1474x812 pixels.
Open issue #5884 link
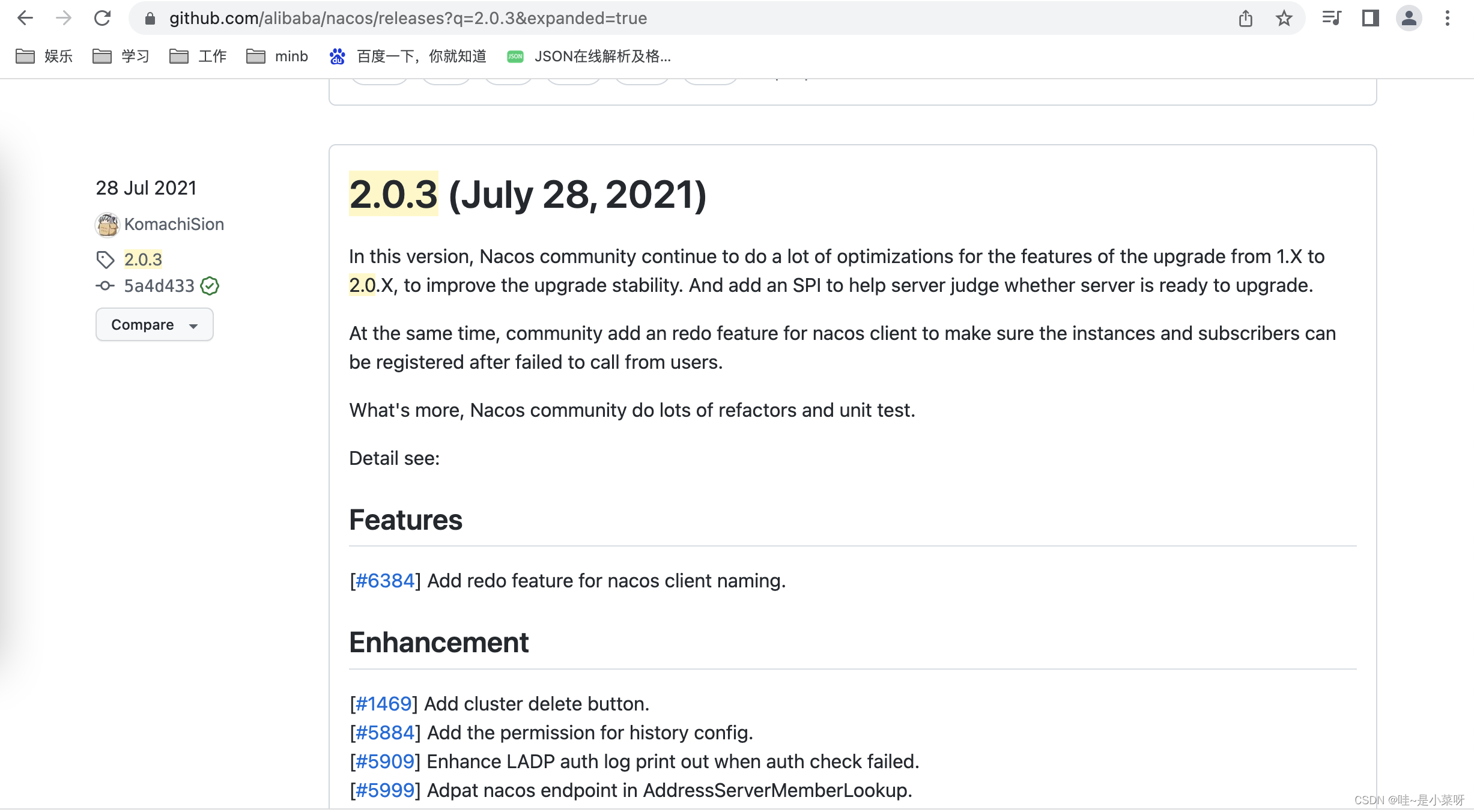coord(385,733)
